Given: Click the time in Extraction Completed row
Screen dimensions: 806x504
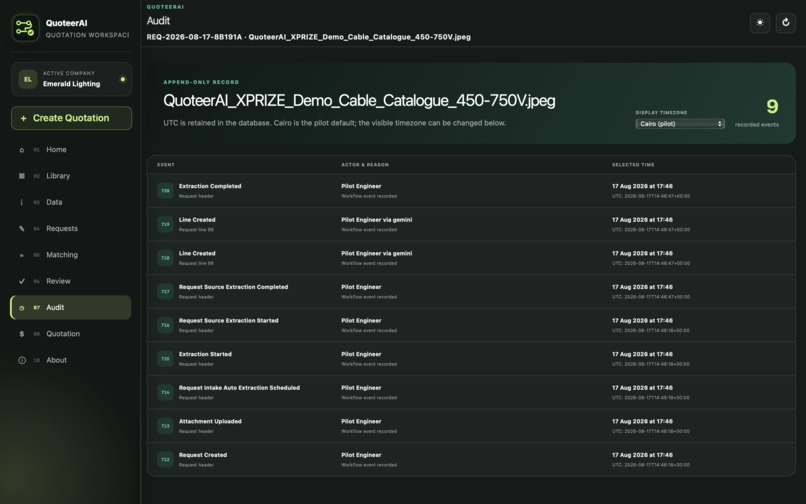Looking at the screenshot, I should coord(642,186).
